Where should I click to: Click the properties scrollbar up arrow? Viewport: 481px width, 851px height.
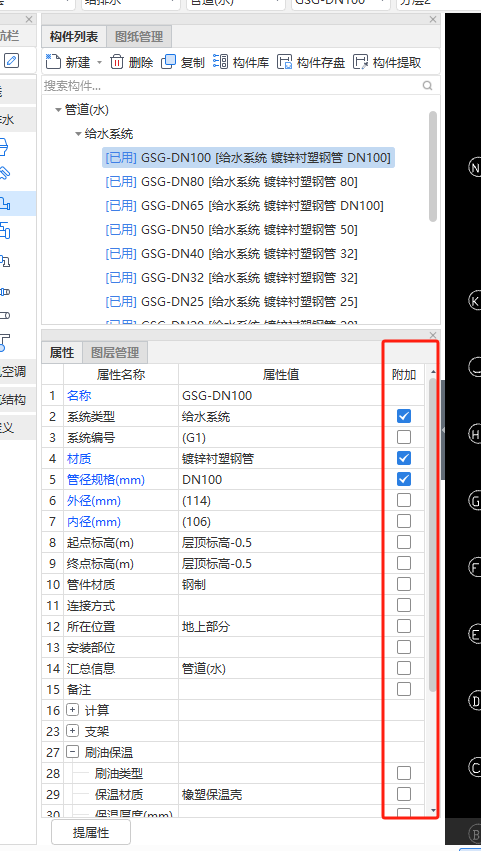point(433,372)
